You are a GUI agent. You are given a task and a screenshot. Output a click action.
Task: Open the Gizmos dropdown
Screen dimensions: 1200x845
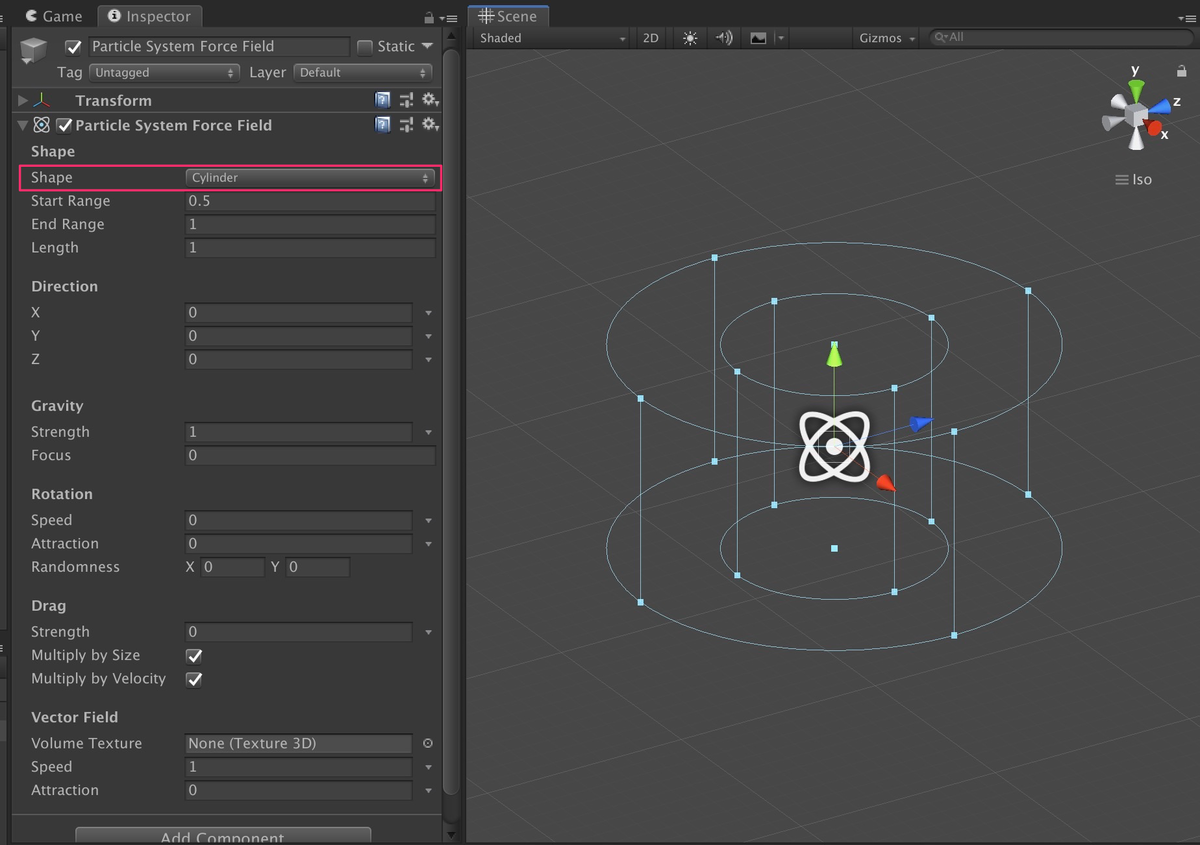click(887, 38)
